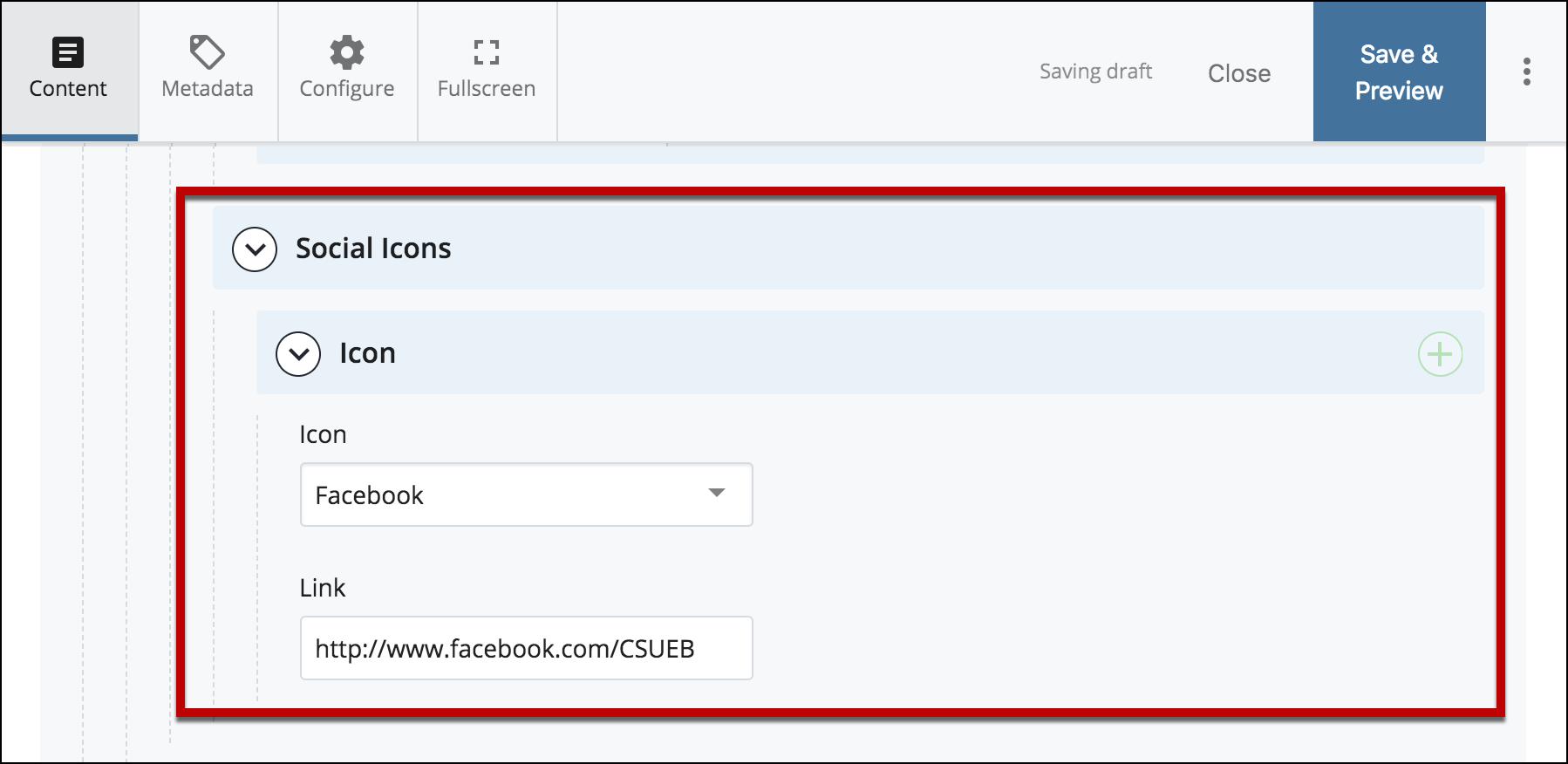
Task: Click the Content document icon
Action: (68, 52)
